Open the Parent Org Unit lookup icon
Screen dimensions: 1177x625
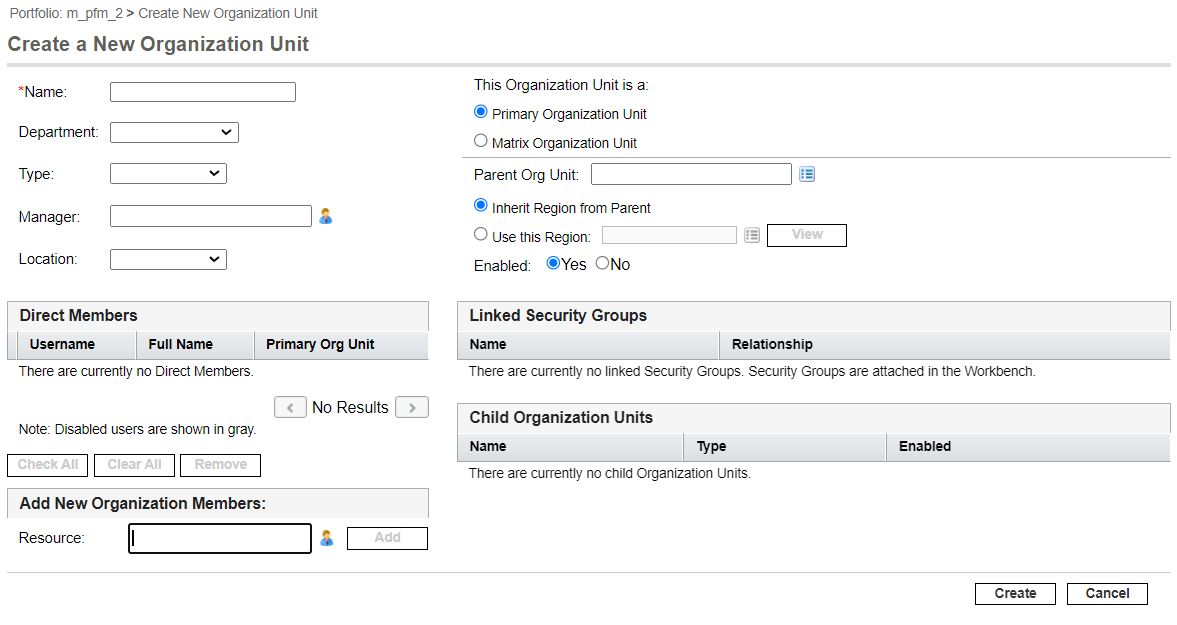pos(808,175)
